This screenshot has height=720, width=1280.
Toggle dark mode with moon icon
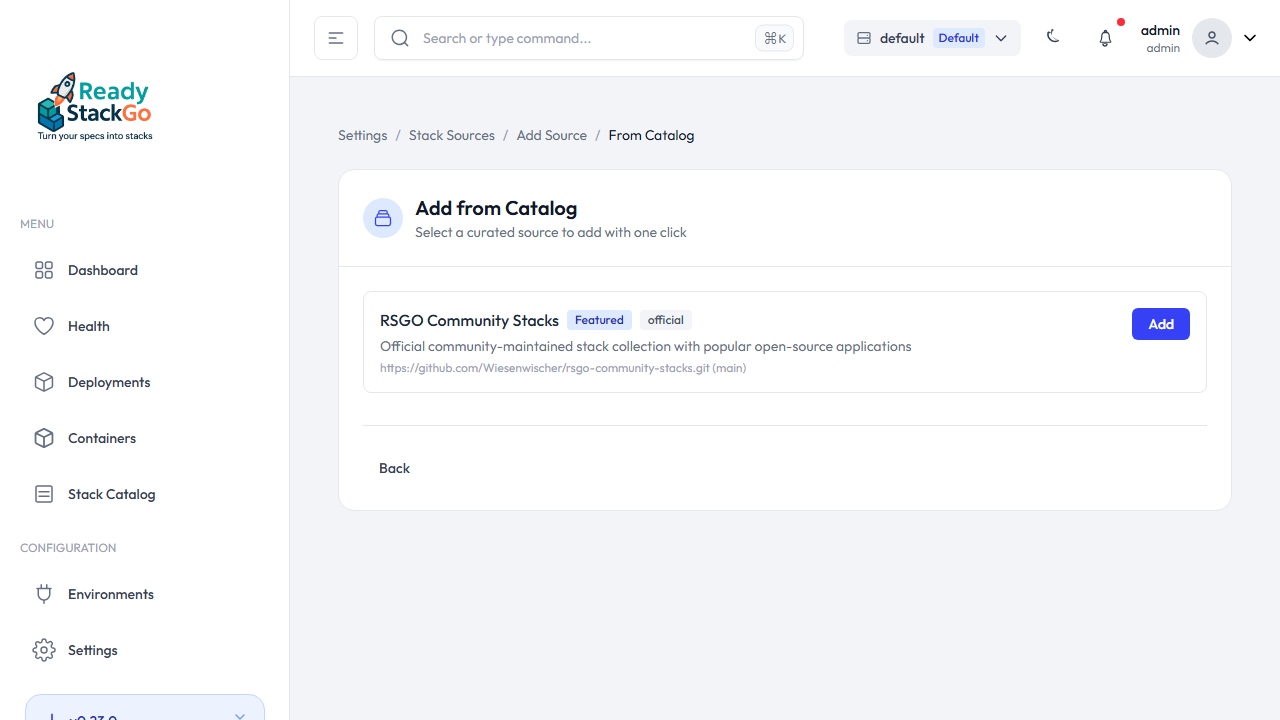point(1053,37)
